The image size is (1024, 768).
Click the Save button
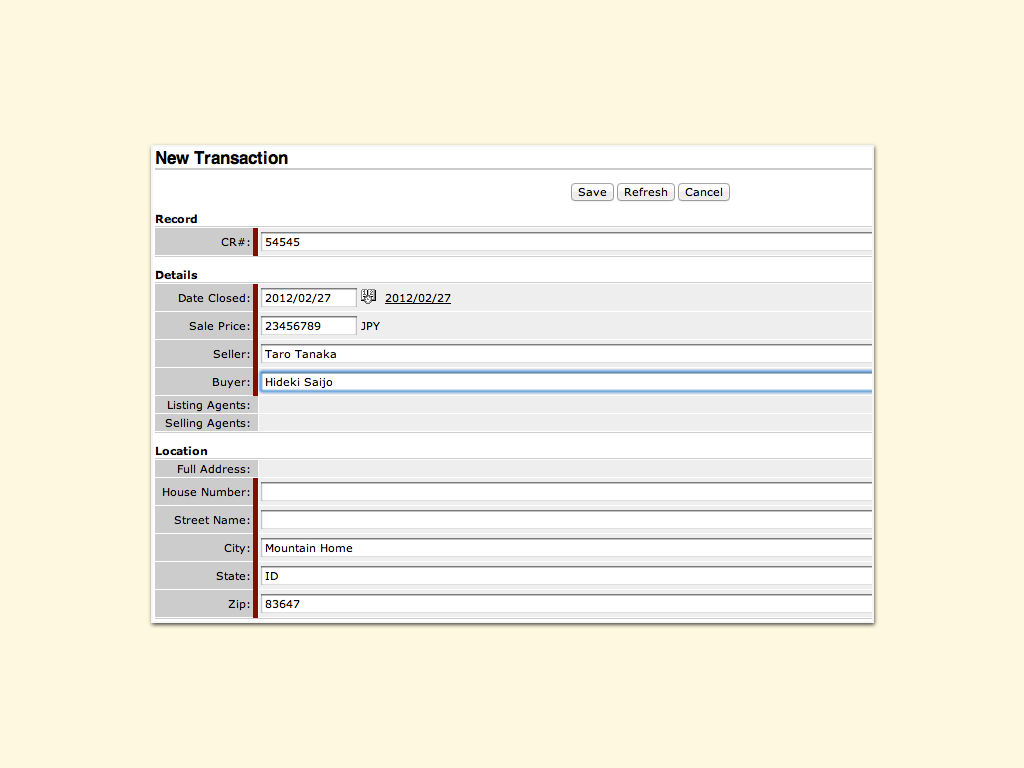point(592,192)
